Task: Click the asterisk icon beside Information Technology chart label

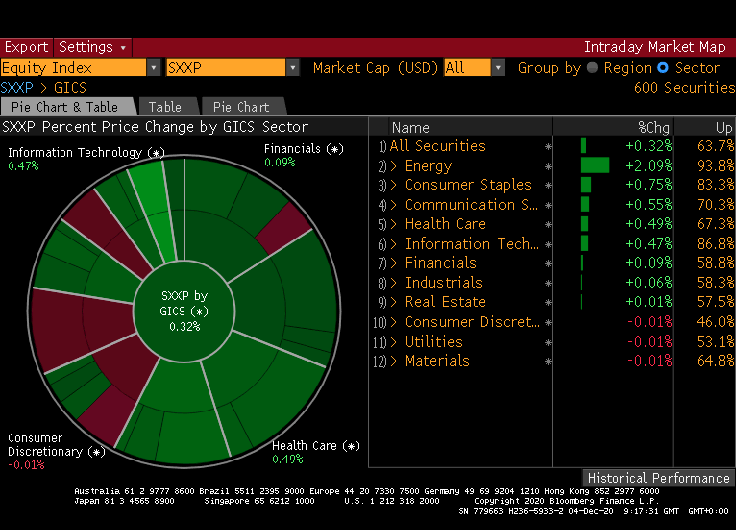Action: tap(156, 153)
